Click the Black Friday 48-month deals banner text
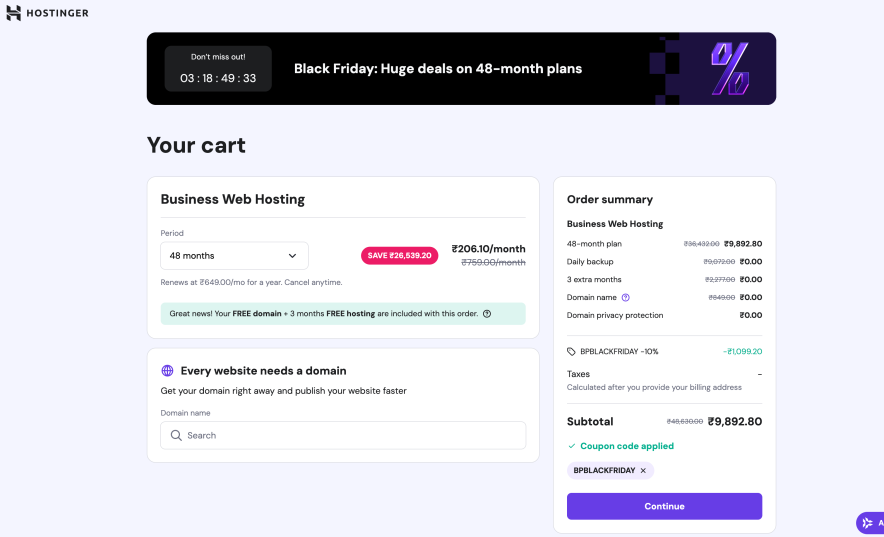 (x=438, y=69)
